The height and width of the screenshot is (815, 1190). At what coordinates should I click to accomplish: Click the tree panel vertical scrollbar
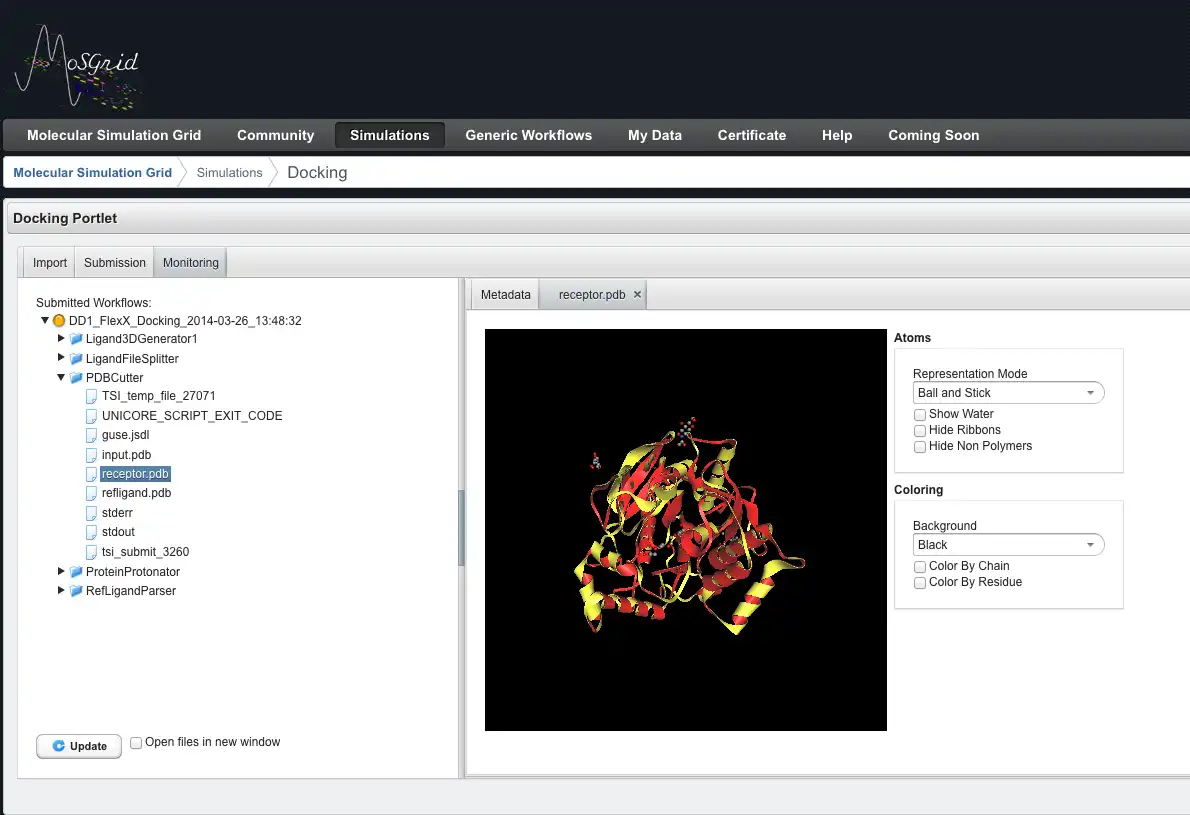pos(461,527)
